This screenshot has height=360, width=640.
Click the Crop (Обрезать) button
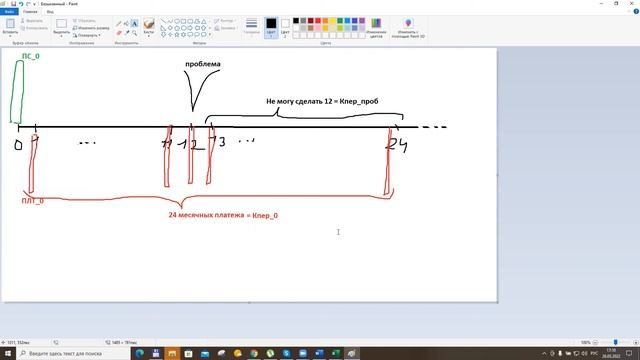coord(84,21)
